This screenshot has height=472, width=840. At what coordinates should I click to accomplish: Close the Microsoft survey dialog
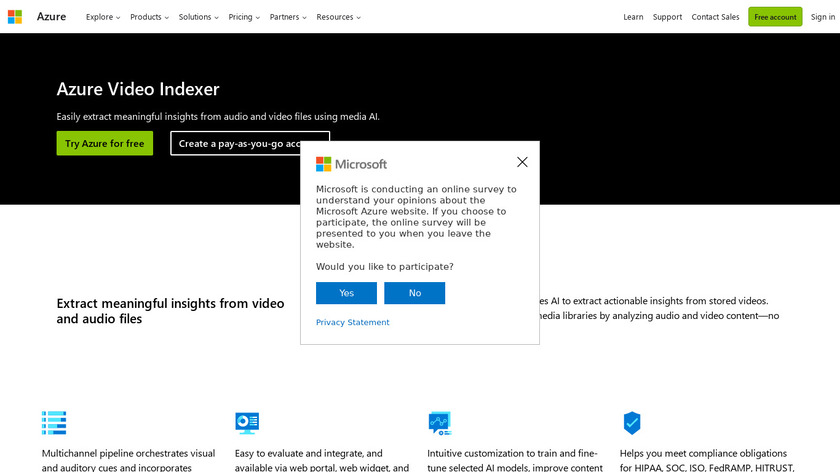tap(522, 162)
